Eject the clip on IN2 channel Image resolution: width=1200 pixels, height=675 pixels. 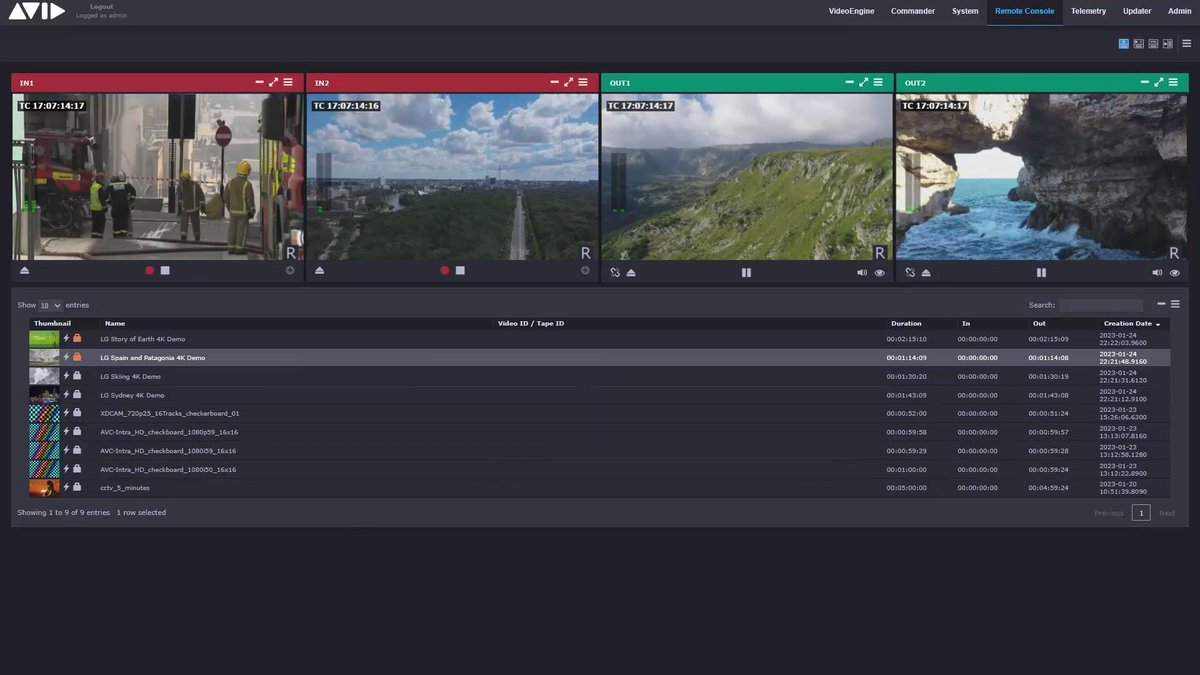point(320,271)
